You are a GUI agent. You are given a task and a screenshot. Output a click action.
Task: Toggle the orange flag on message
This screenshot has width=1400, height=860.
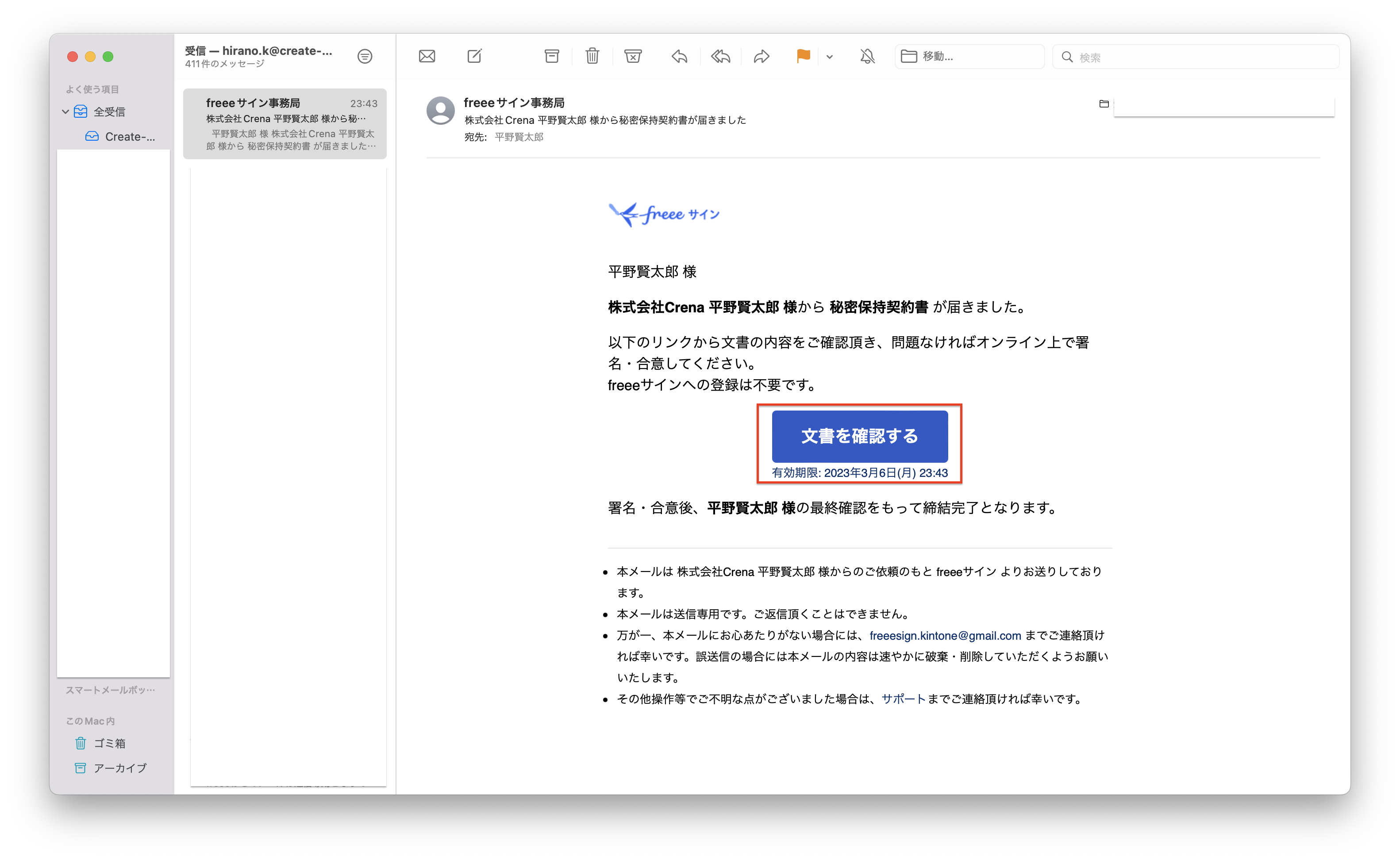[803, 56]
